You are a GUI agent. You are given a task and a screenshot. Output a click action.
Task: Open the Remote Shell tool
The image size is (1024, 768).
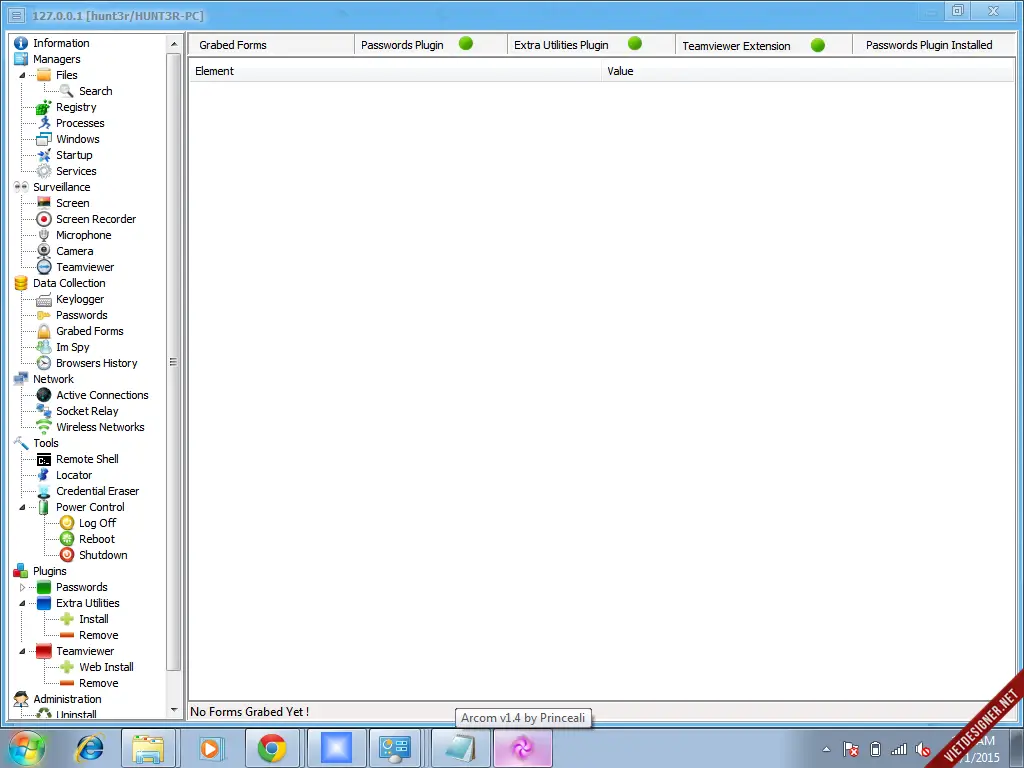(x=87, y=459)
